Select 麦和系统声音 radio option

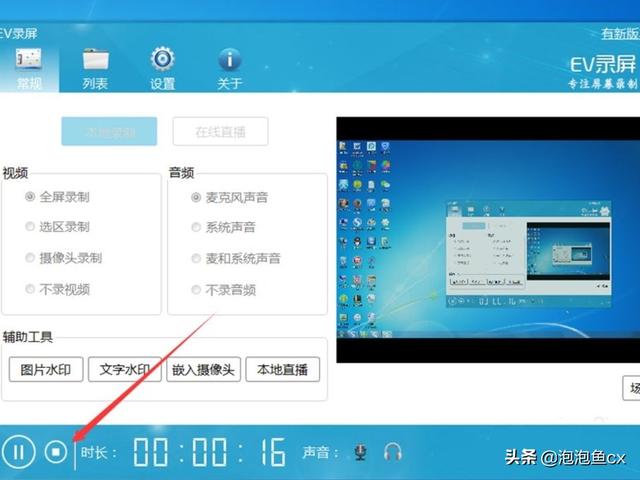(x=236, y=258)
